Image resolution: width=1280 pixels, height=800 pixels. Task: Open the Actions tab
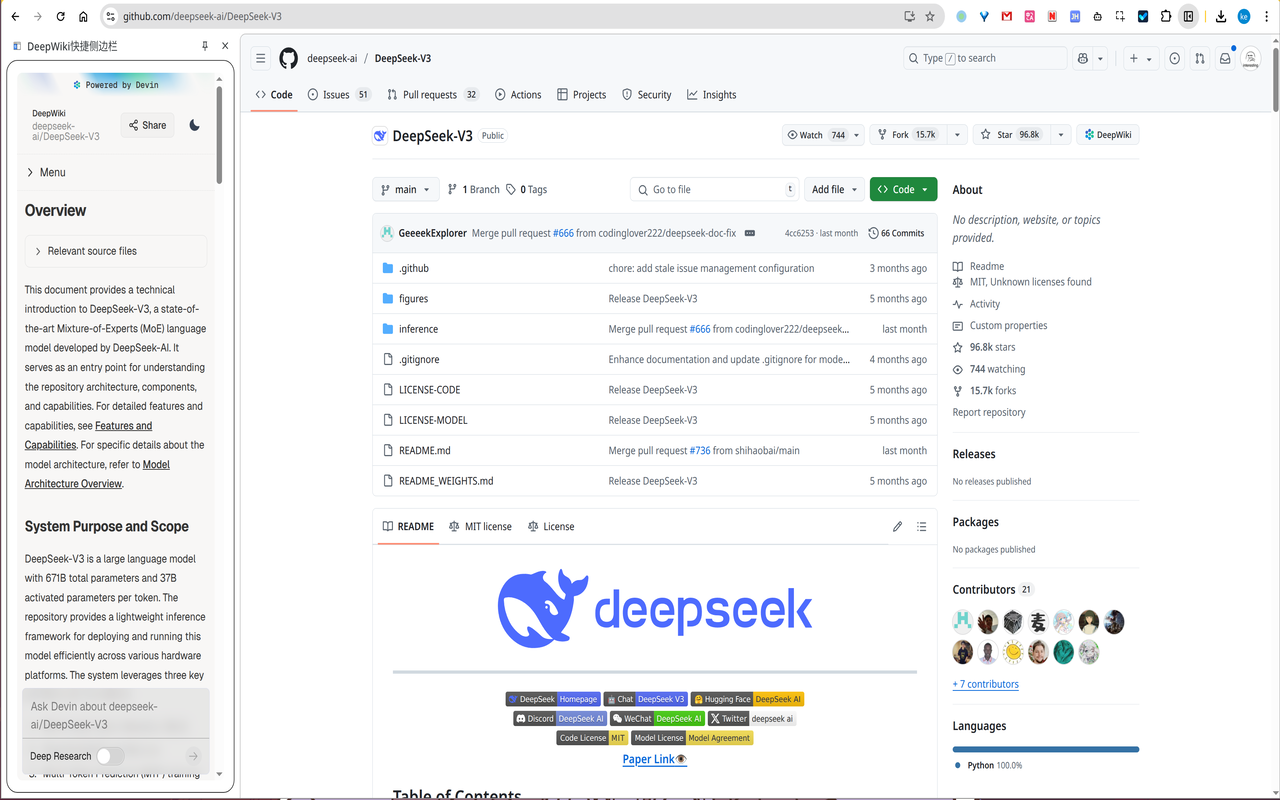click(518, 94)
